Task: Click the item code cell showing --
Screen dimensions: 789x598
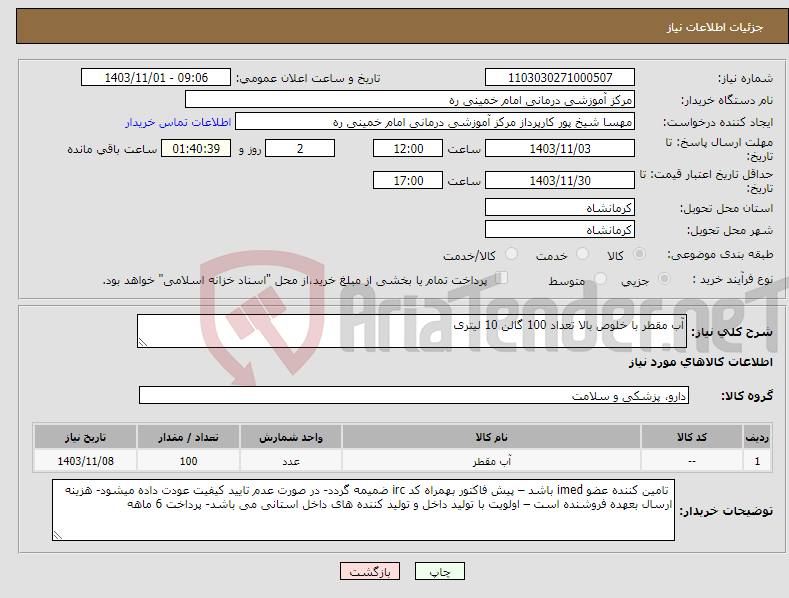Action: pyautogui.click(x=692, y=461)
